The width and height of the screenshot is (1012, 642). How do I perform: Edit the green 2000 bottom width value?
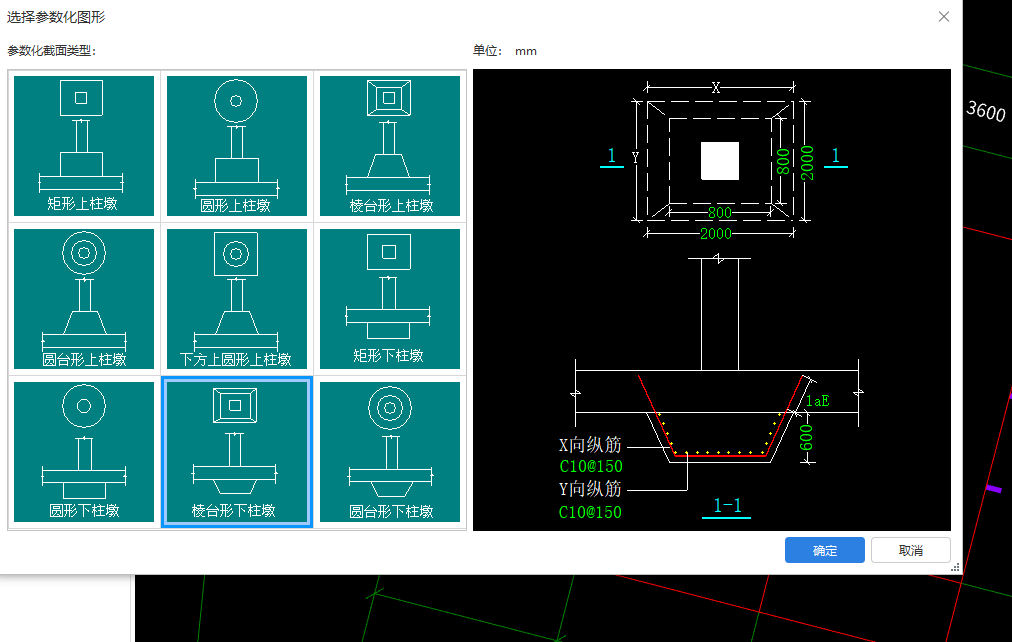coord(716,234)
